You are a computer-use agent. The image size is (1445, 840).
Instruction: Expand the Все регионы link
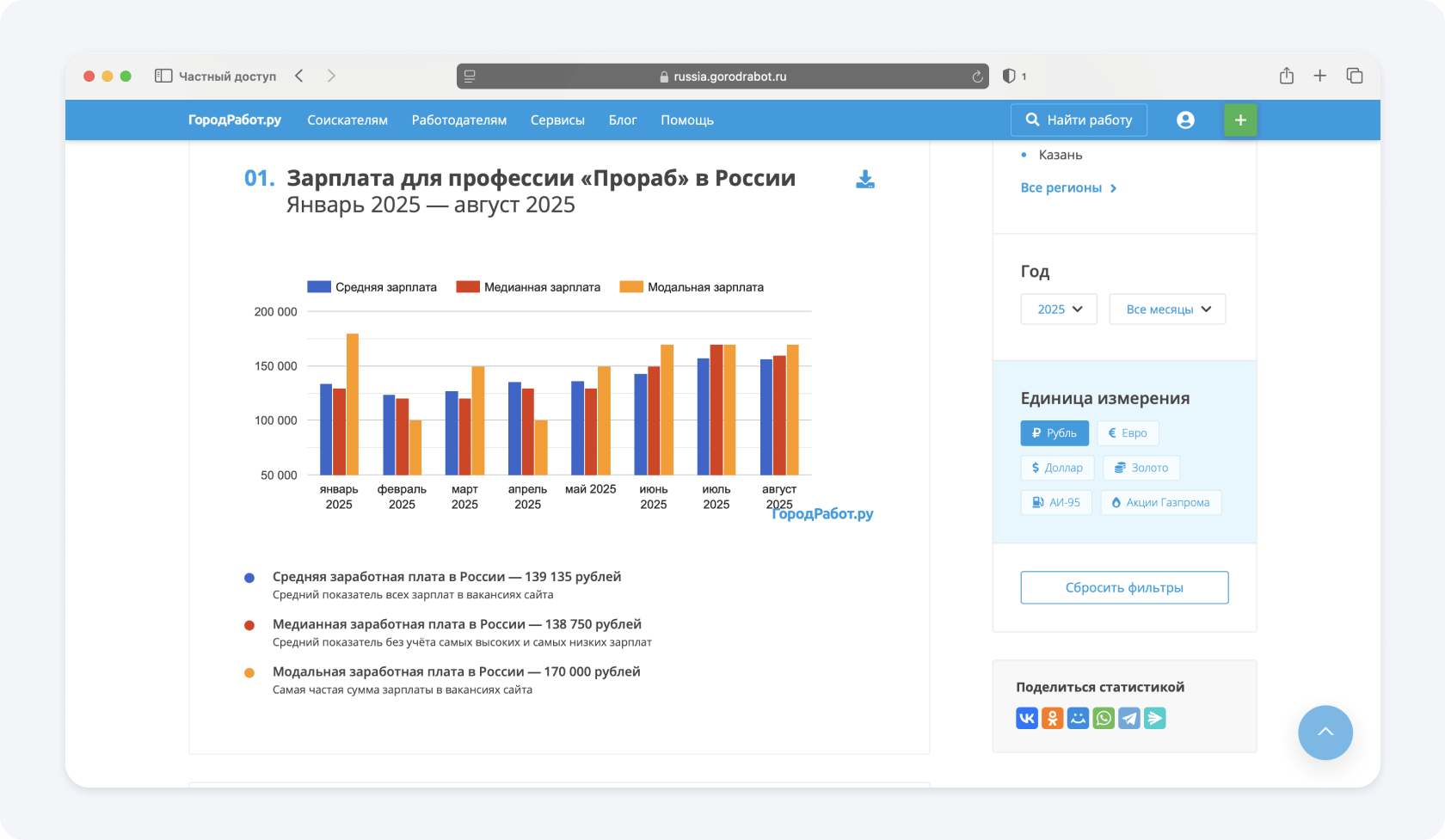tap(1068, 188)
